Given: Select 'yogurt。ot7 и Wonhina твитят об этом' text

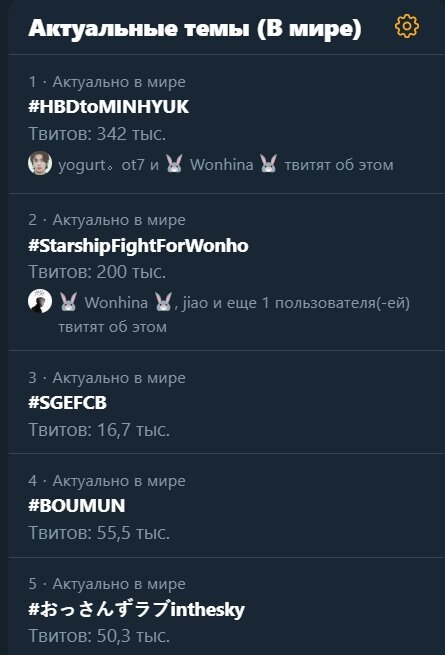Looking at the screenshot, I should 226,165.
